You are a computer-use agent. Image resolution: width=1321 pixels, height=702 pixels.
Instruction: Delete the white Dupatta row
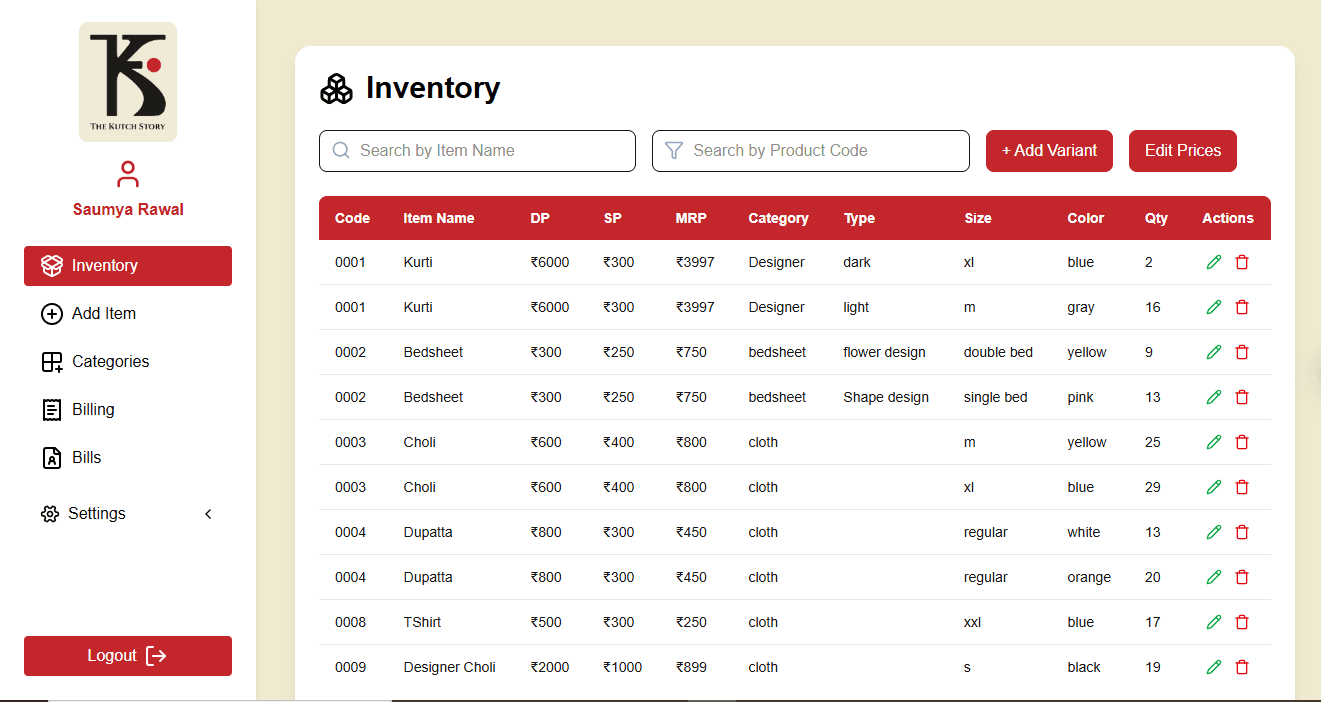(1242, 532)
